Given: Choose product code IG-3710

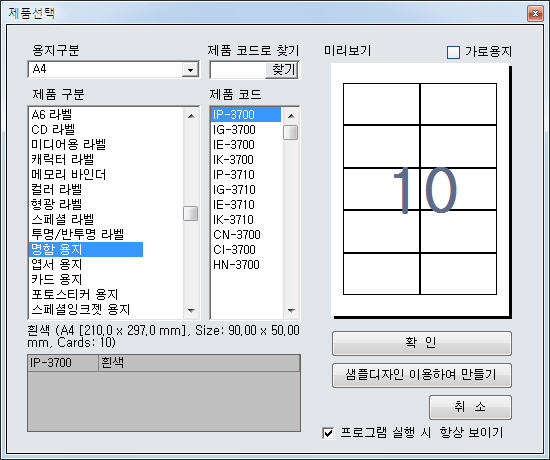Looking at the screenshot, I should click(x=234, y=190).
